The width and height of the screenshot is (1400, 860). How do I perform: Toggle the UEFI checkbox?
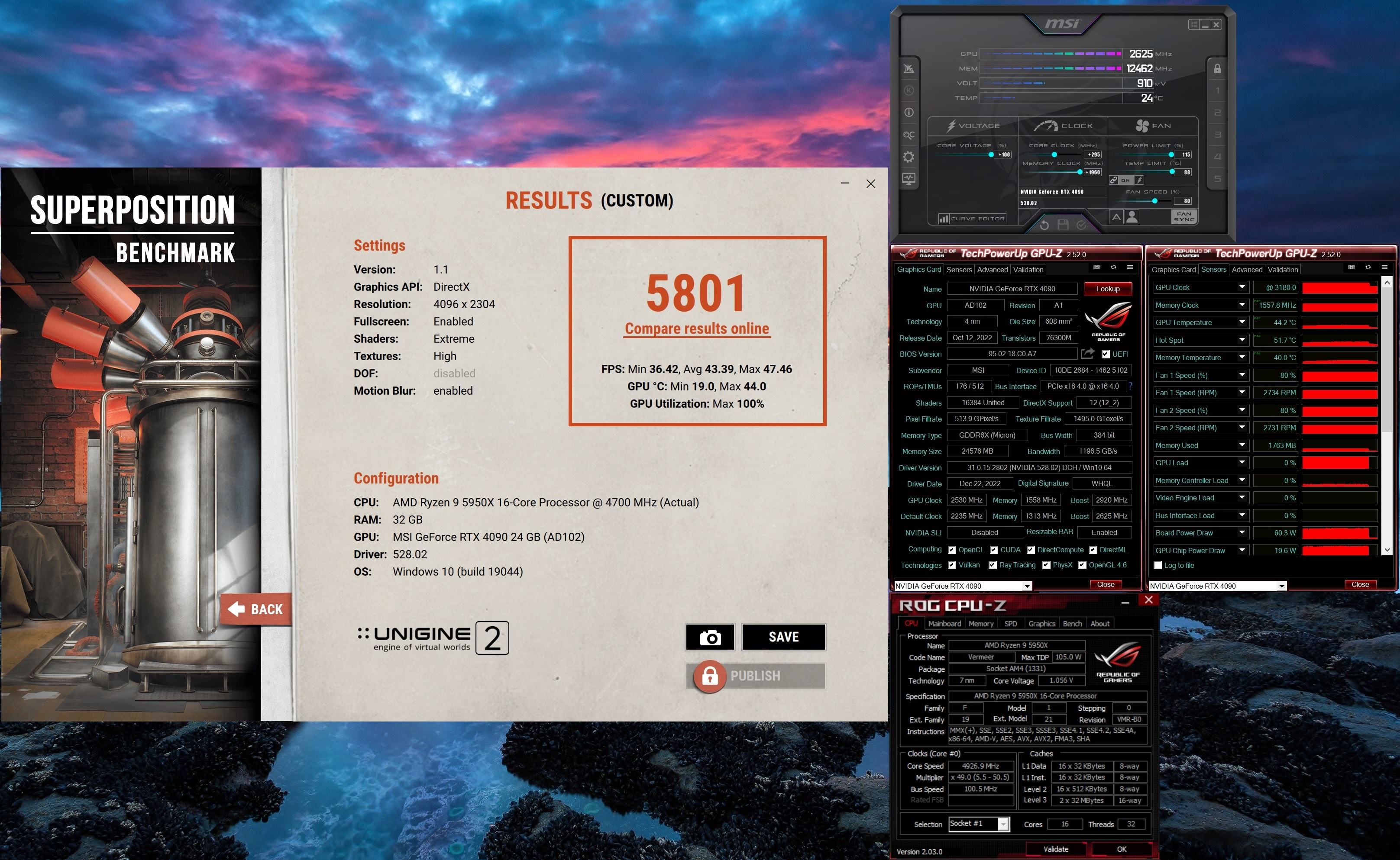pos(1105,354)
